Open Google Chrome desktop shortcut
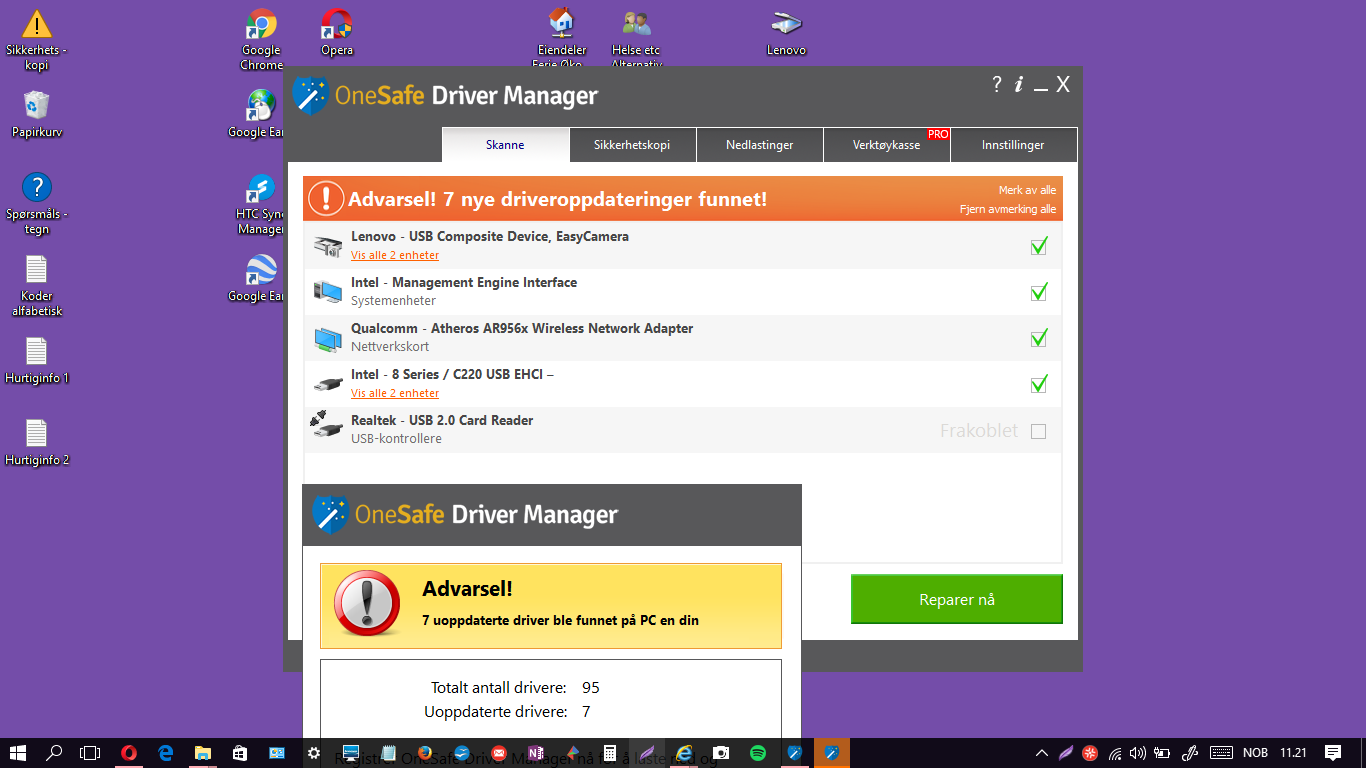 [x=261, y=40]
